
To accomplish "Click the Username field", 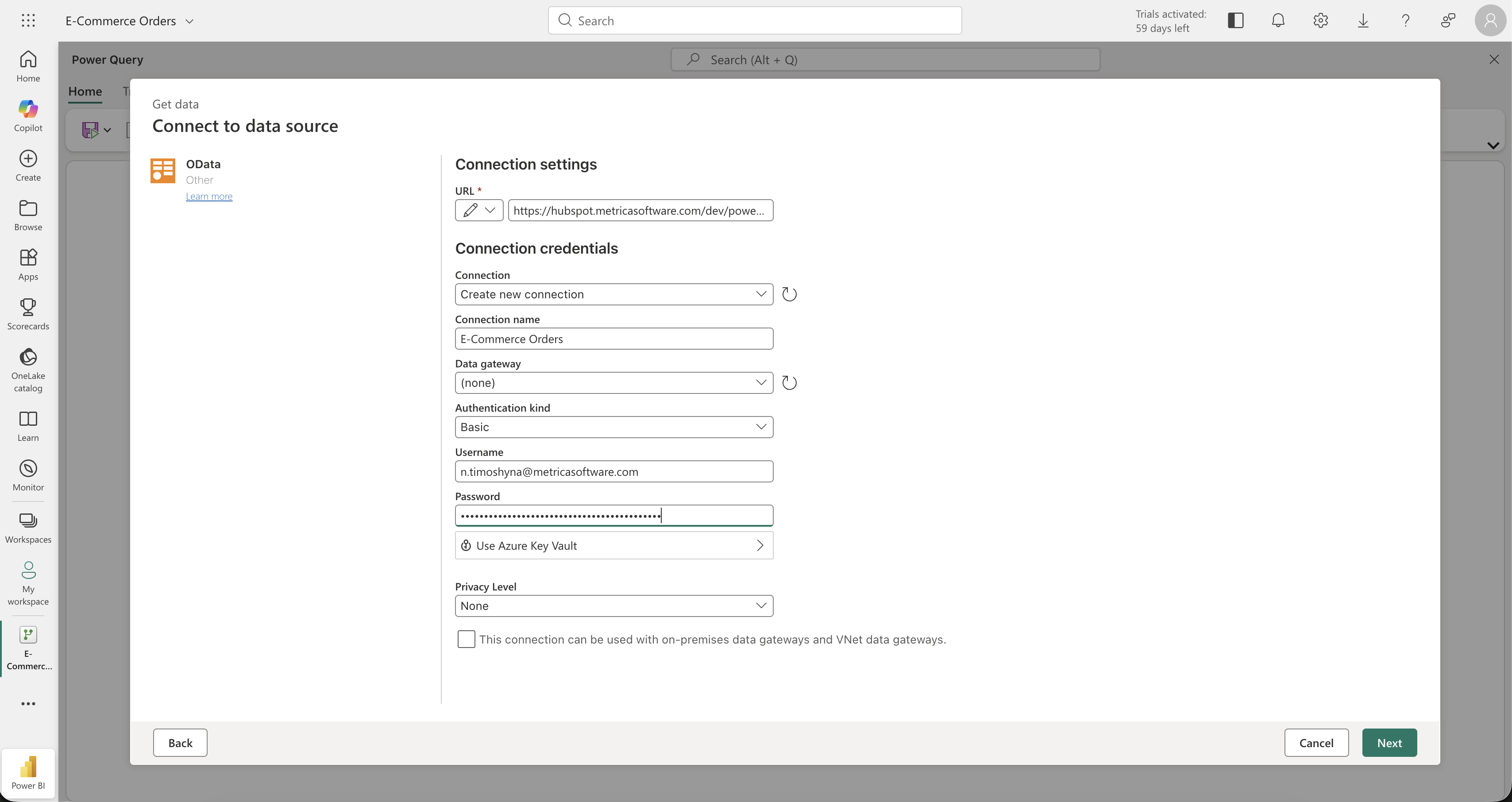I will [x=614, y=471].
